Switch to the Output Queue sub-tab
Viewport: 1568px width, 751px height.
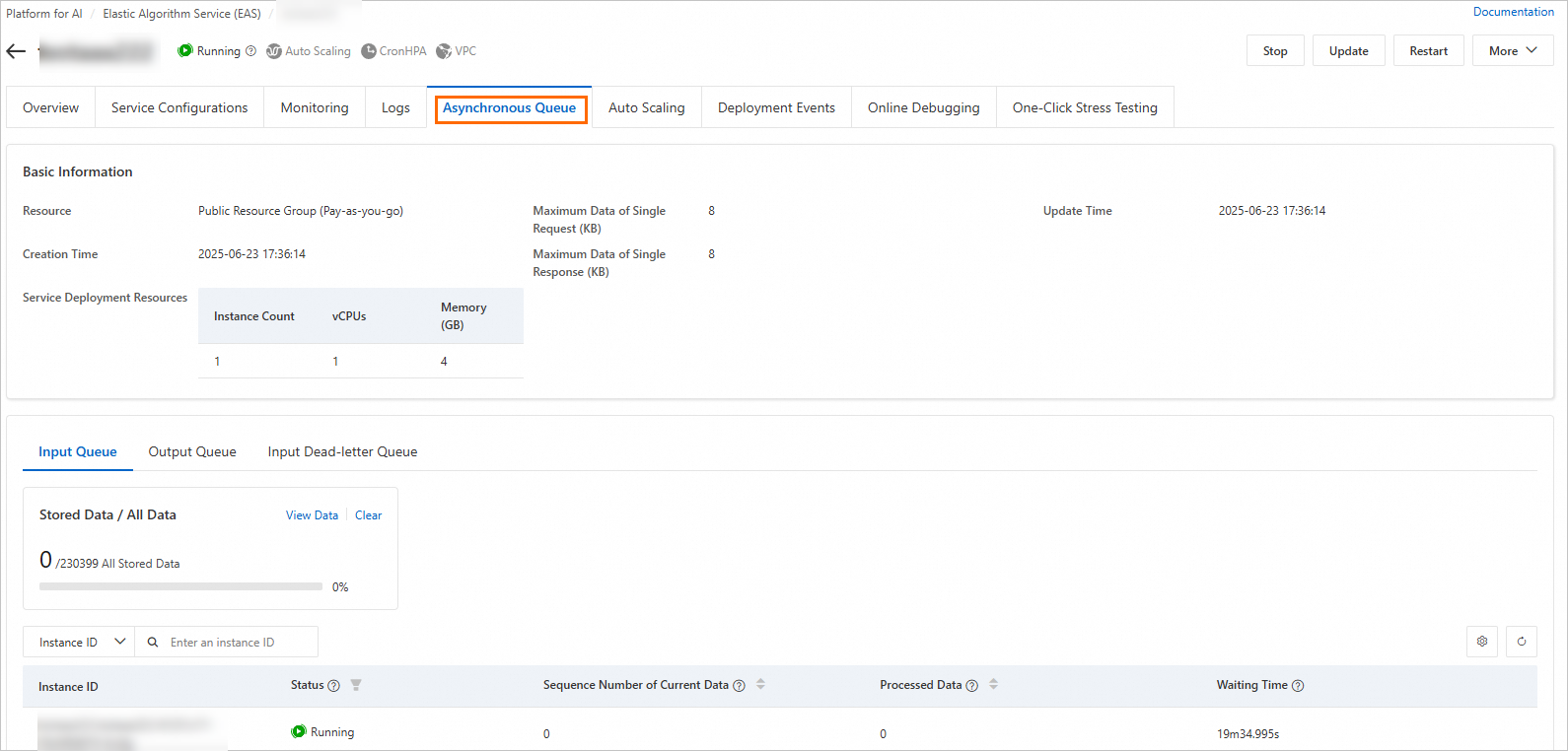tap(192, 451)
